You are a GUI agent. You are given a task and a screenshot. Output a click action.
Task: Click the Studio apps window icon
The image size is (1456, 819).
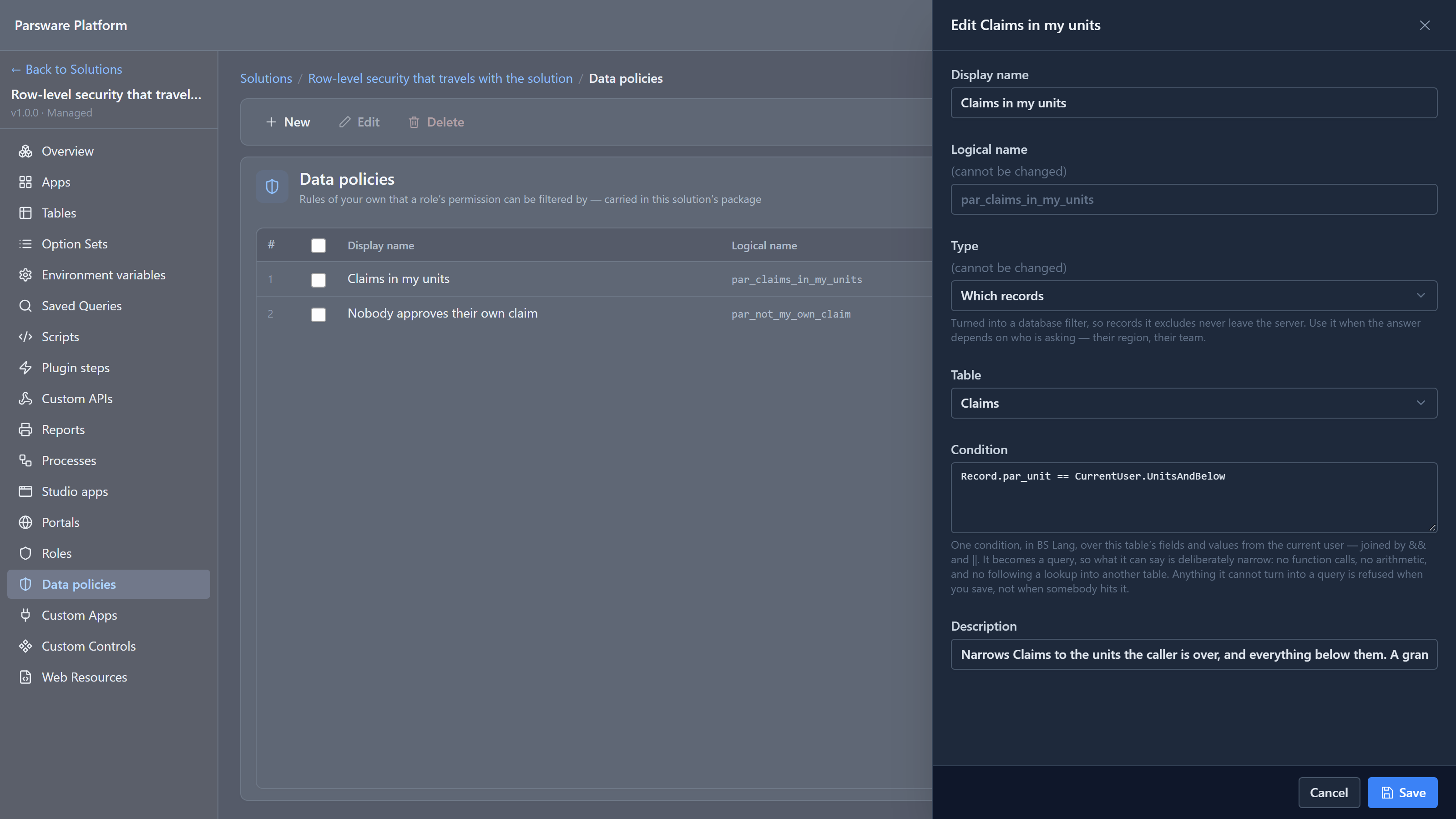[25, 491]
